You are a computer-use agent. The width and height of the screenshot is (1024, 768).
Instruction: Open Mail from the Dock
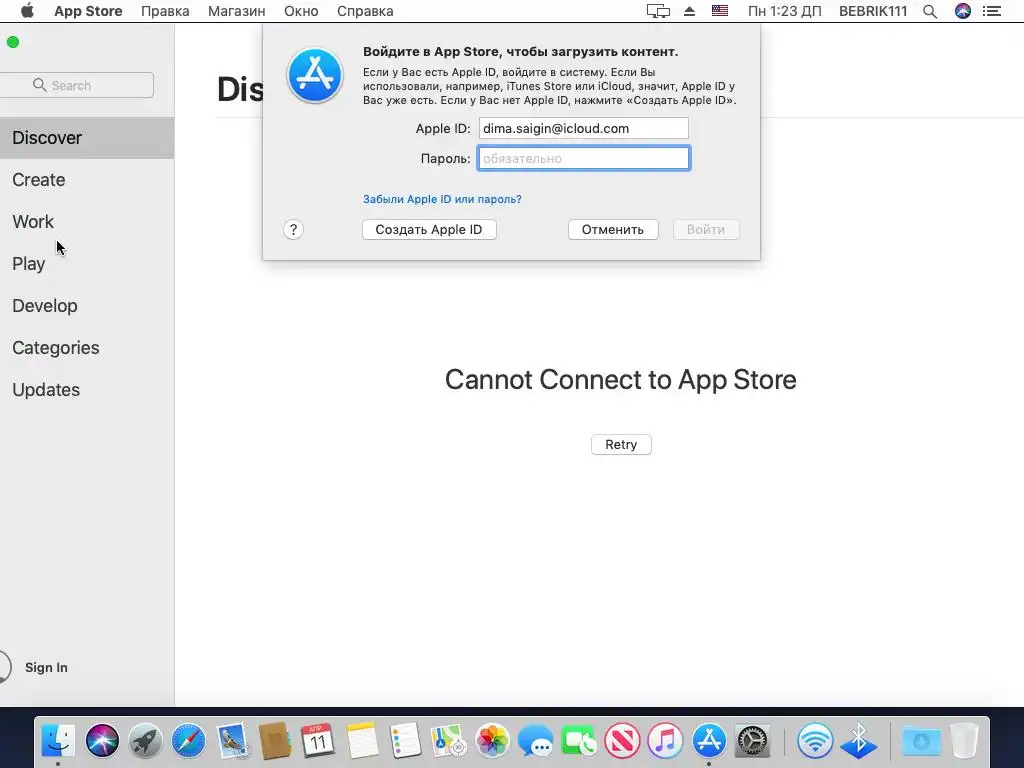(232, 741)
